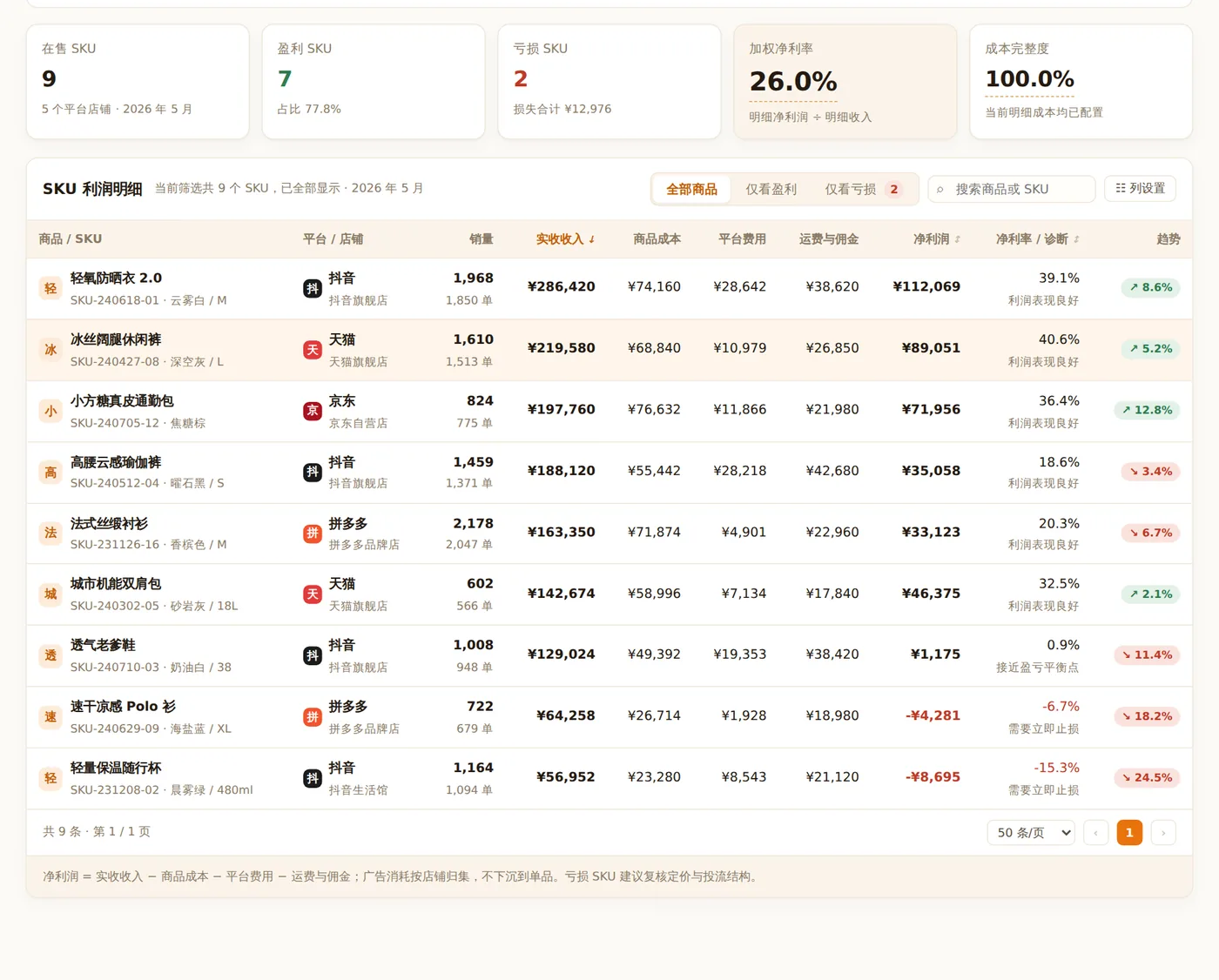Click product avatar 城 for 城市机能双肩包

point(51,594)
